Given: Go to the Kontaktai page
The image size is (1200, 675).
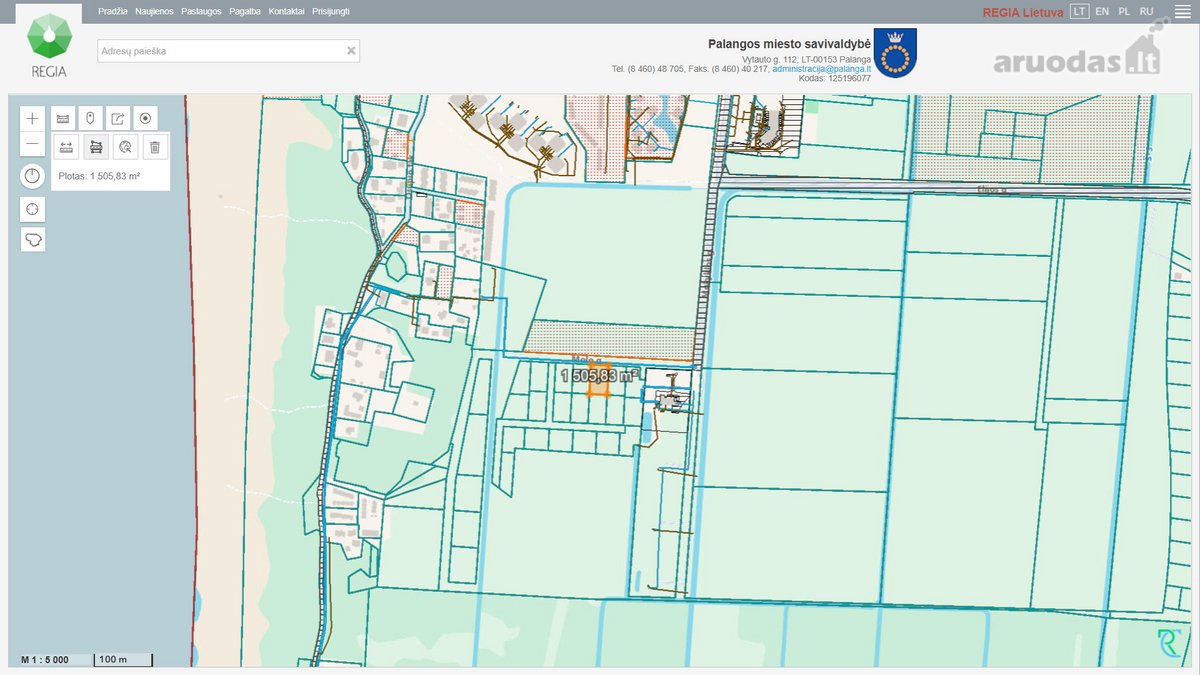Looking at the screenshot, I should click(x=287, y=11).
